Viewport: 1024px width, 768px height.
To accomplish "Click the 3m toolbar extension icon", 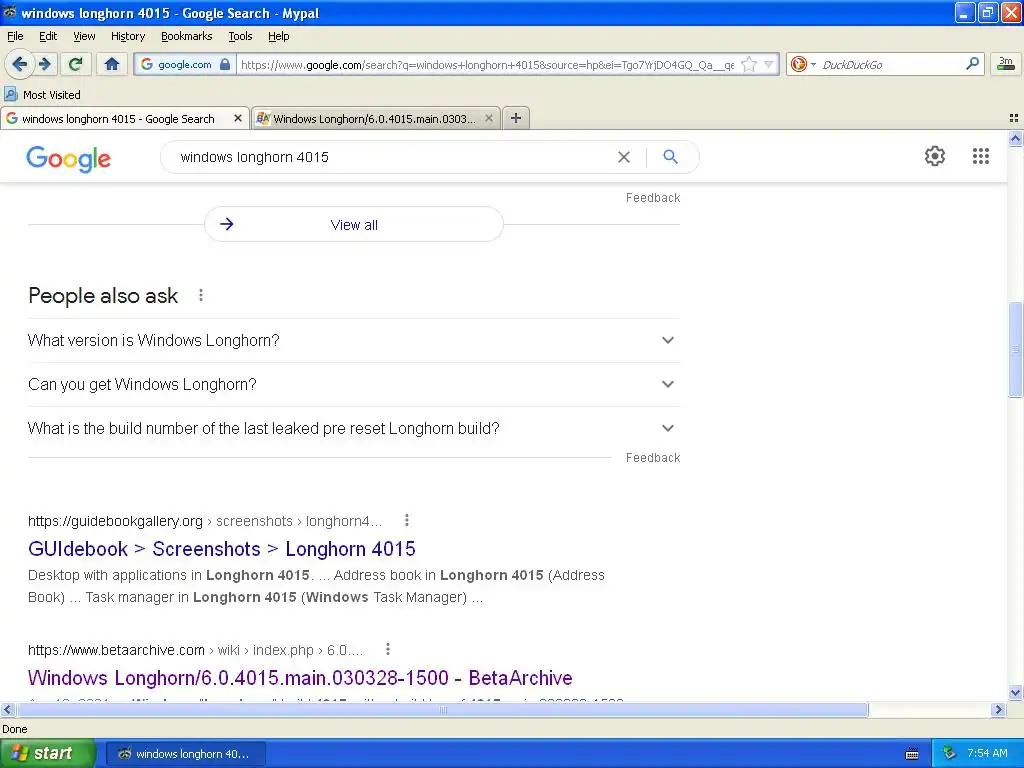I will pos(1006,63).
